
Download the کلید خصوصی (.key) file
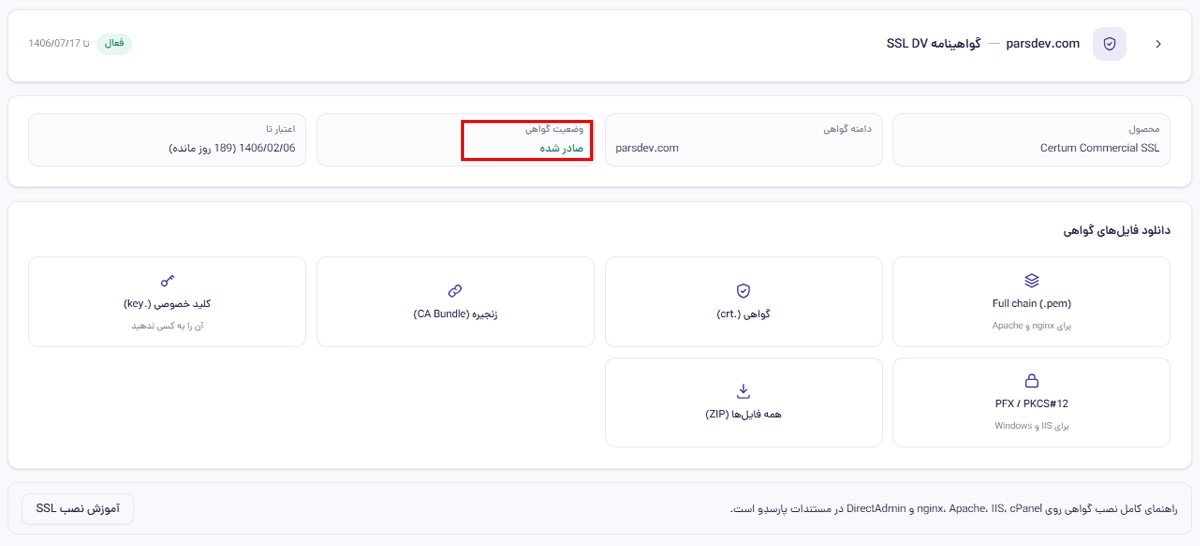point(167,302)
